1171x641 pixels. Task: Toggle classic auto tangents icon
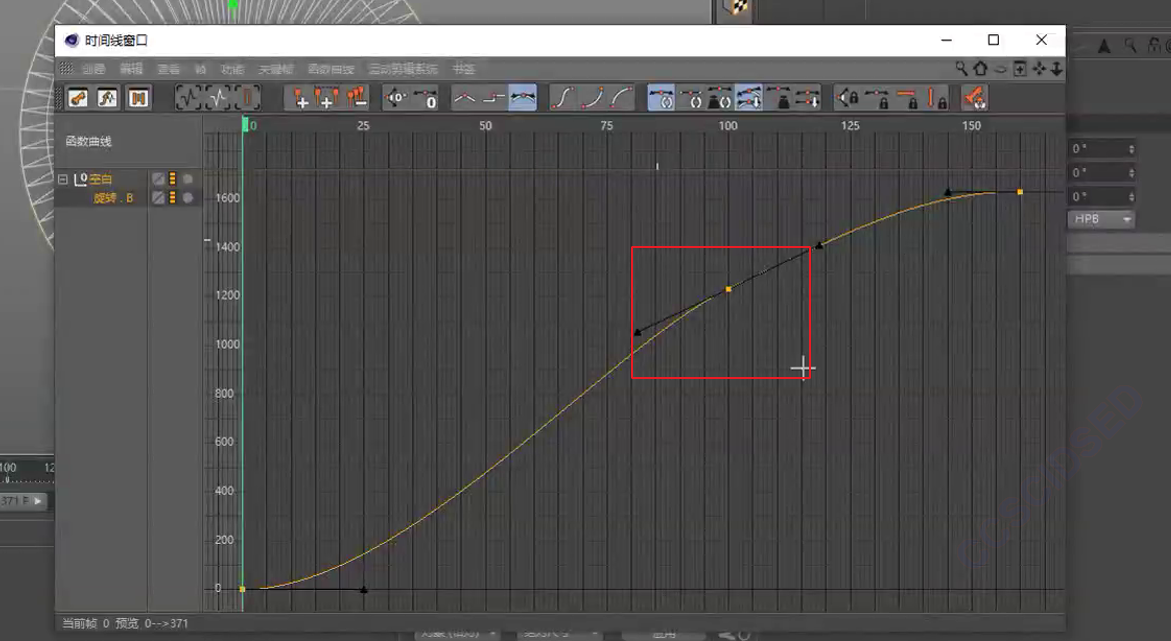pyautogui.click(x=661, y=98)
